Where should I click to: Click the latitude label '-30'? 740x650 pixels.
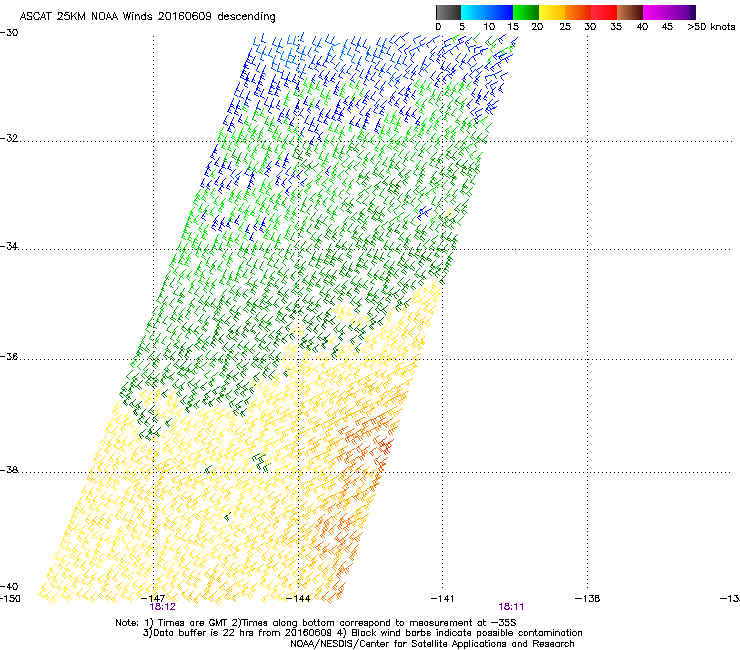tap(9, 33)
